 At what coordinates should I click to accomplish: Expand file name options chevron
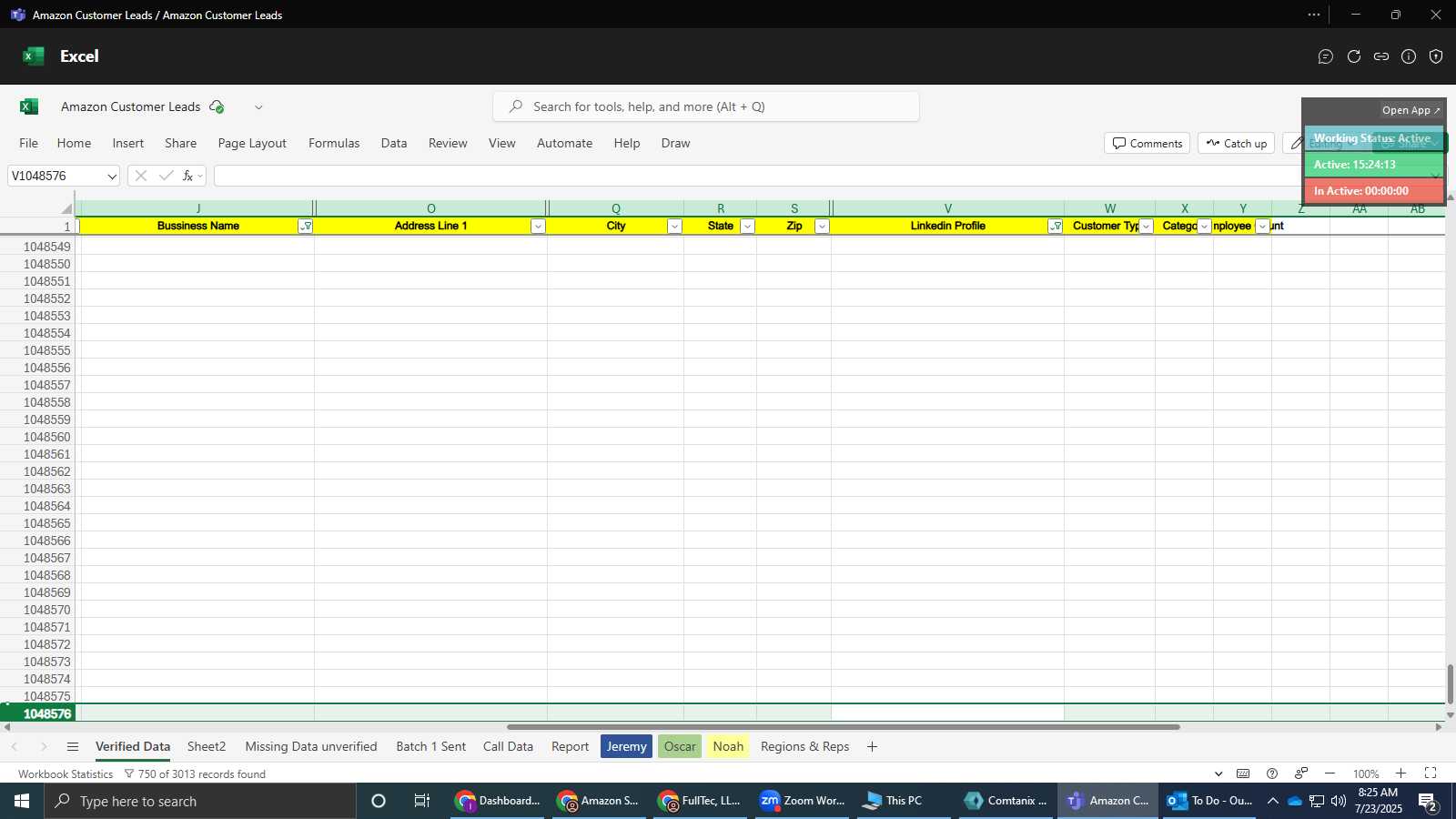click(x=258, y=107)
